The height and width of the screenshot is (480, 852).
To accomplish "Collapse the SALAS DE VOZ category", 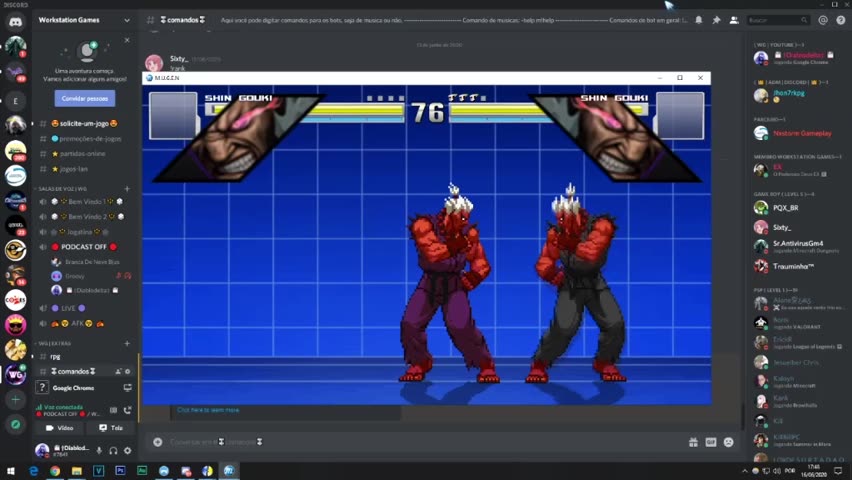I will [62, 189].
